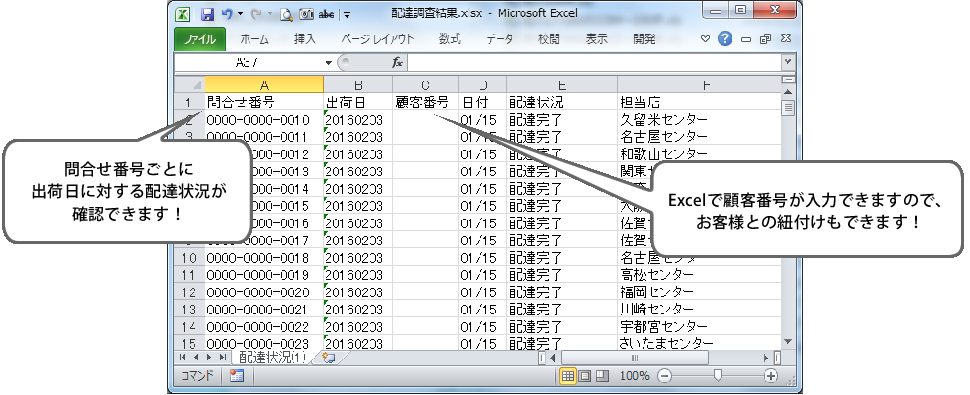Click inside the formula bar
The height and width of the screenshot is (395, 970).
pyautogui.click(x=594, y=62)
